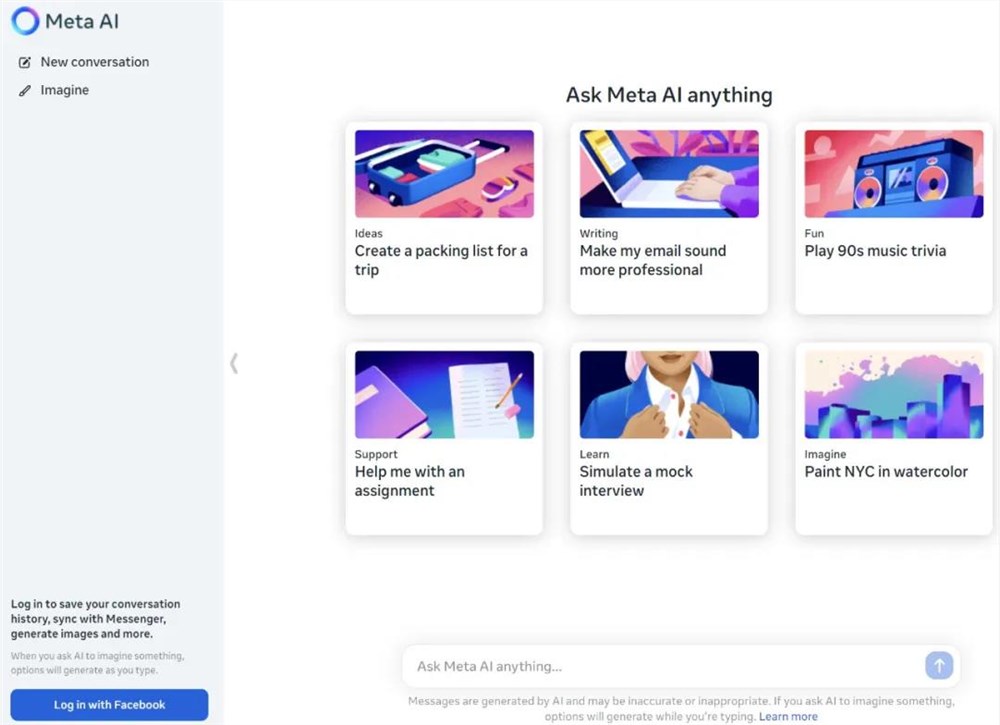Open the Learn more link
1000x725 pixels.
pyautogui.click(x=788, y=717)
